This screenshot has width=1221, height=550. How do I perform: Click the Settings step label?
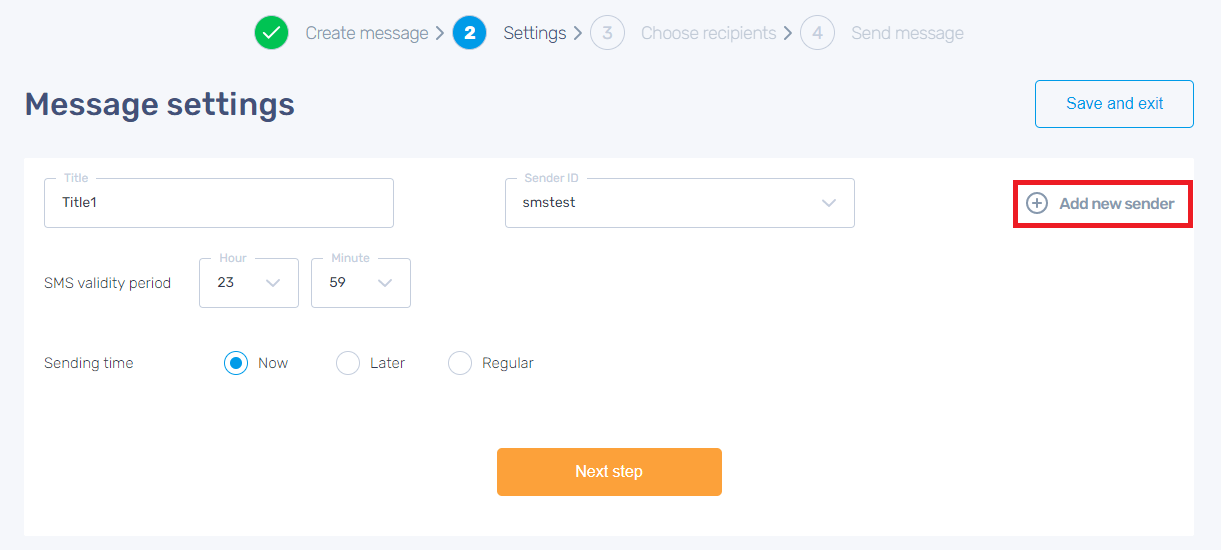point(534,33)
